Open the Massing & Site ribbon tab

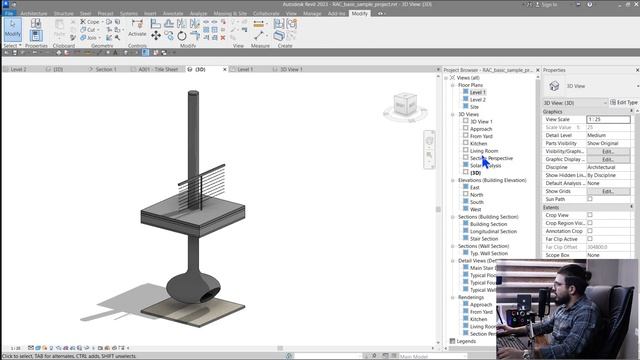pos(230,13)
